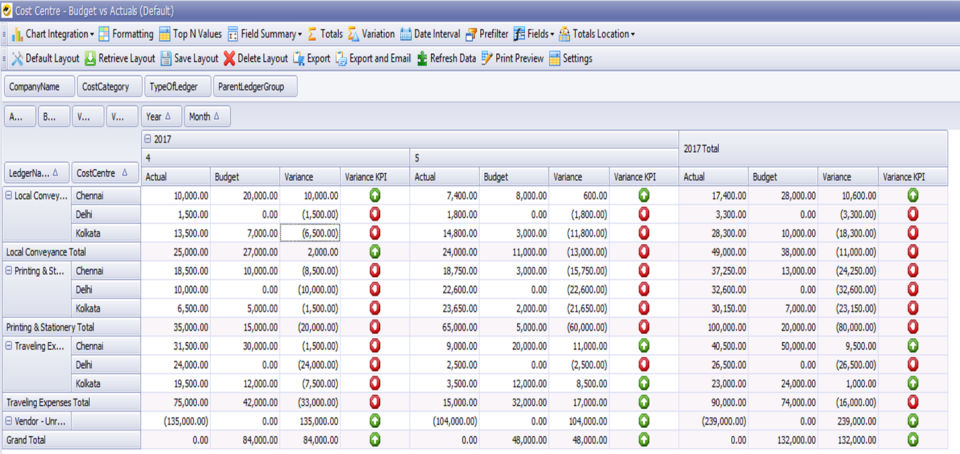Toggle sort on Year column field
This screenshot has width=960, height=454.
[161, 117]
